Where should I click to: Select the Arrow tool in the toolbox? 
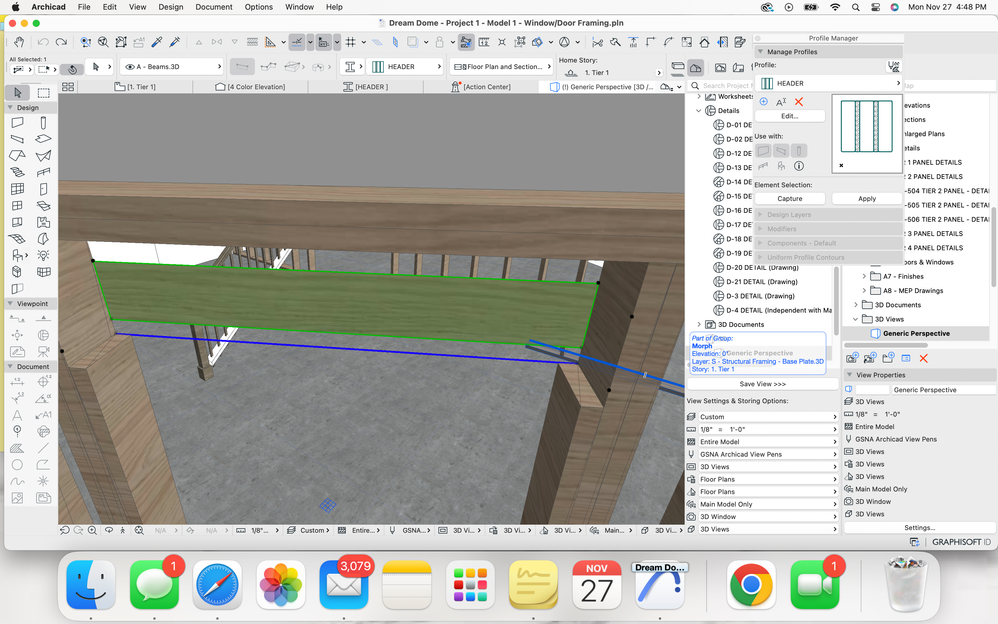[x=18, y=93]
